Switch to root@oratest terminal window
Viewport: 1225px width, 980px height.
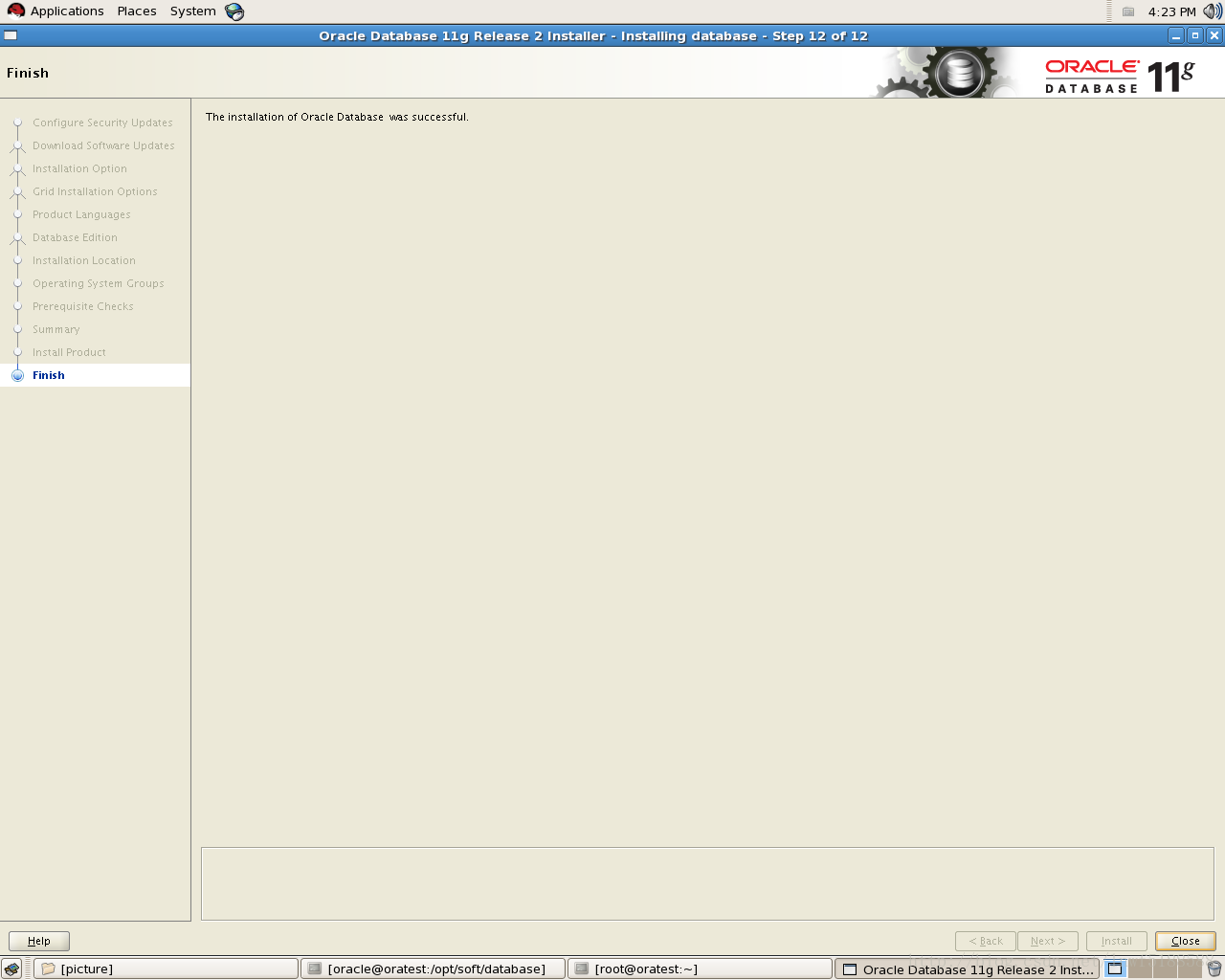tap(700, 969)
